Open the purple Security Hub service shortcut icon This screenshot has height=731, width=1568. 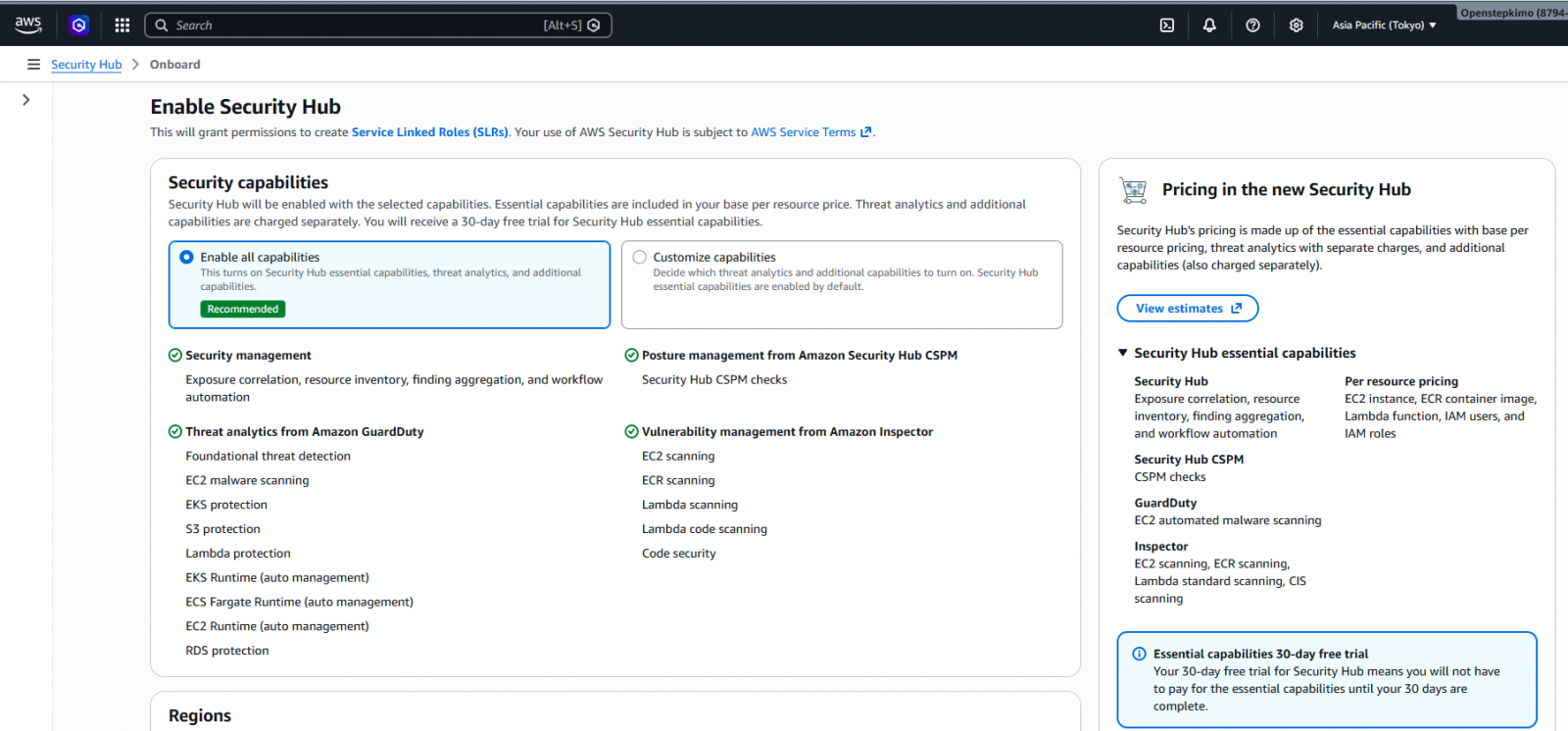point(79,24)
